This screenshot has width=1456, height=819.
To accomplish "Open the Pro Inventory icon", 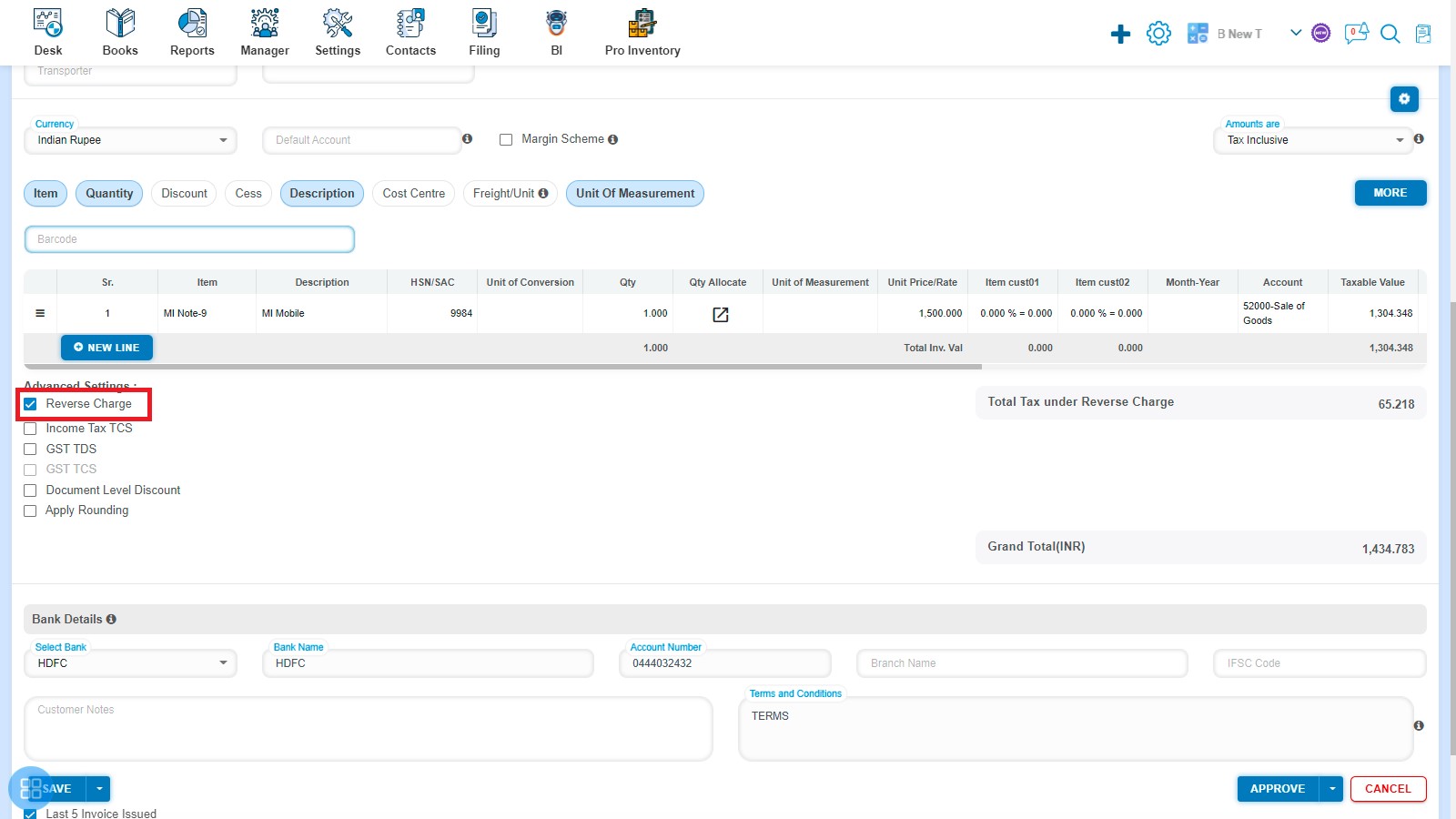I will 642,23.
